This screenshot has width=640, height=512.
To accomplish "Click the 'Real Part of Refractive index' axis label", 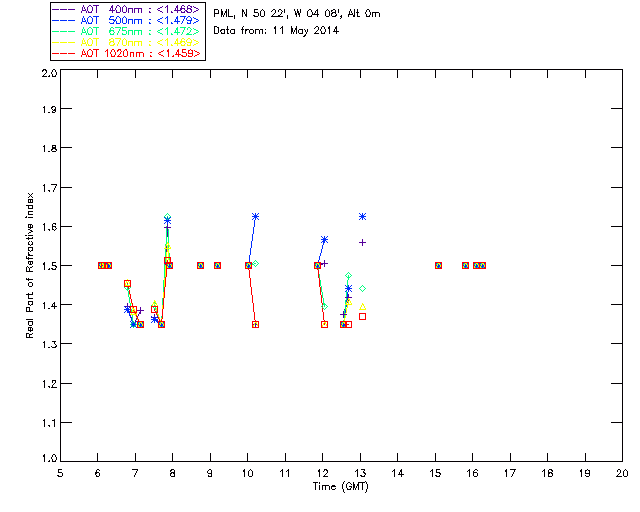I will (x=29, y=265).
